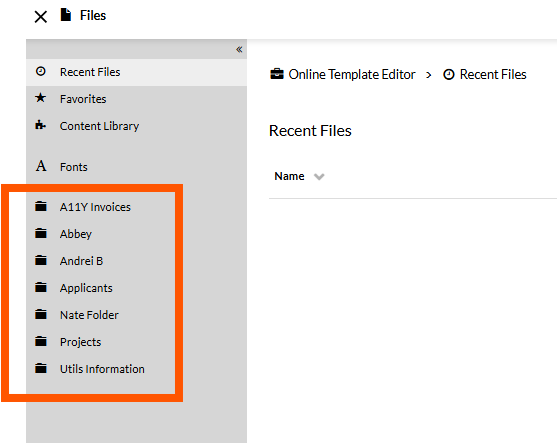Sort files using Name column arrow
The image size is (557, 443).
319,177
